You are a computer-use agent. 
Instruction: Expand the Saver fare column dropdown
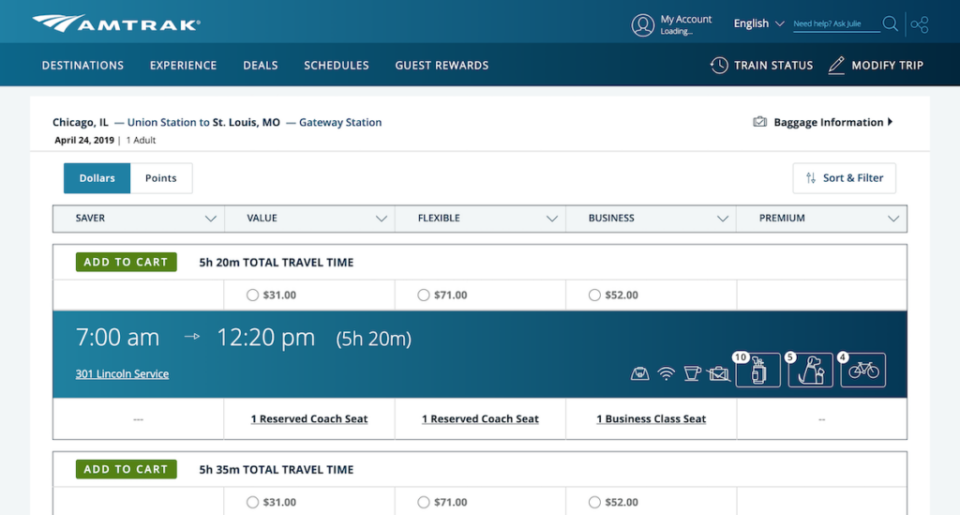tap(210, 219)
